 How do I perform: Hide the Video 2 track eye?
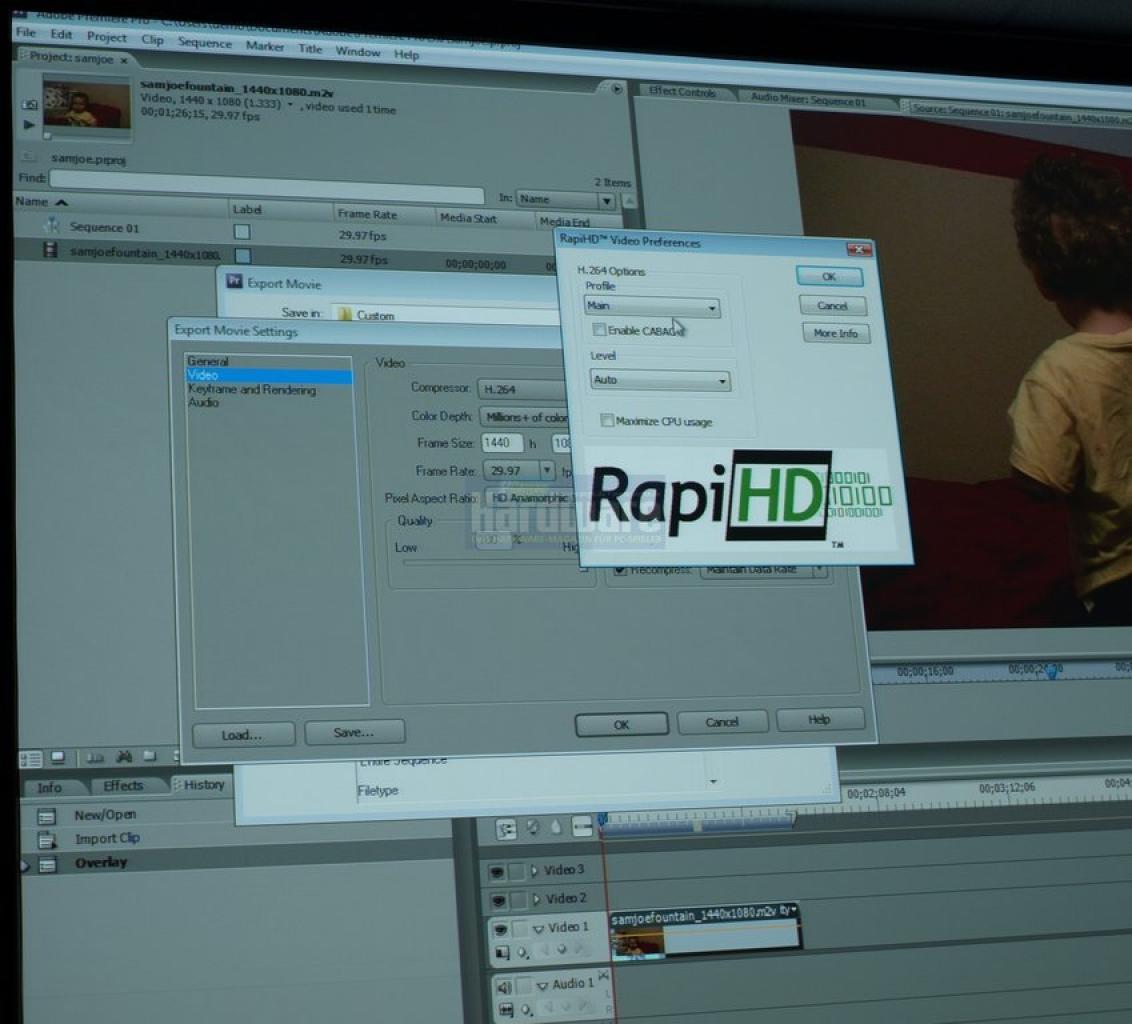click(x=498, y=901)
